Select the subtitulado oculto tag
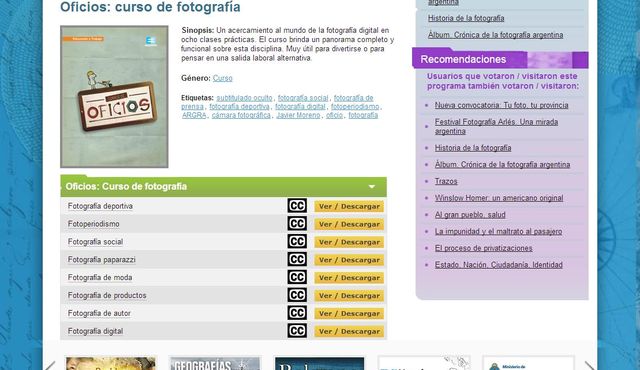The height and width of the screenshot is (370, 640). click(x=244, y=98)
